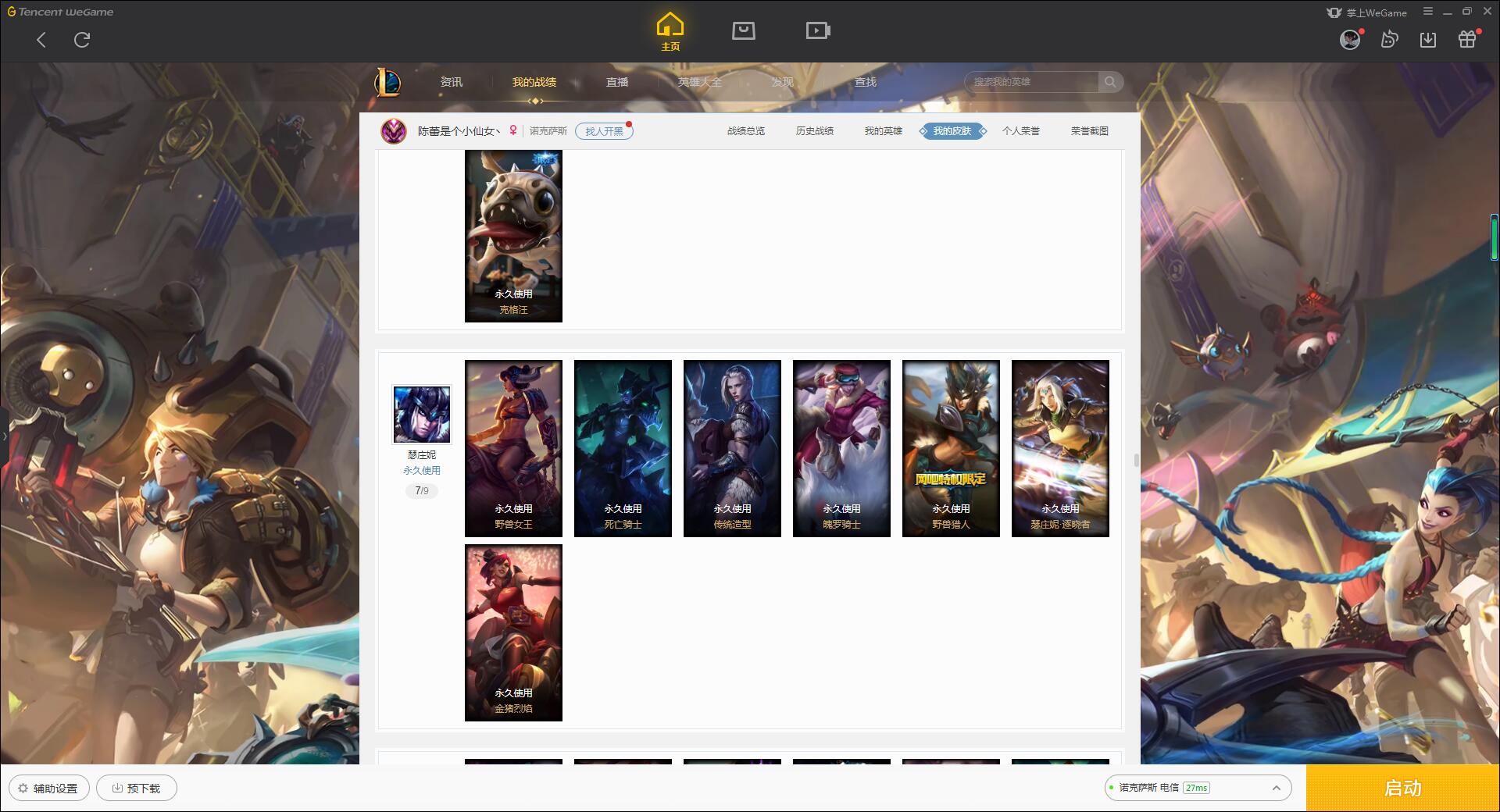The image size is (1500, 812).
Task: Click the Tencent WeGame logo
Action: [x=61, y=12]
